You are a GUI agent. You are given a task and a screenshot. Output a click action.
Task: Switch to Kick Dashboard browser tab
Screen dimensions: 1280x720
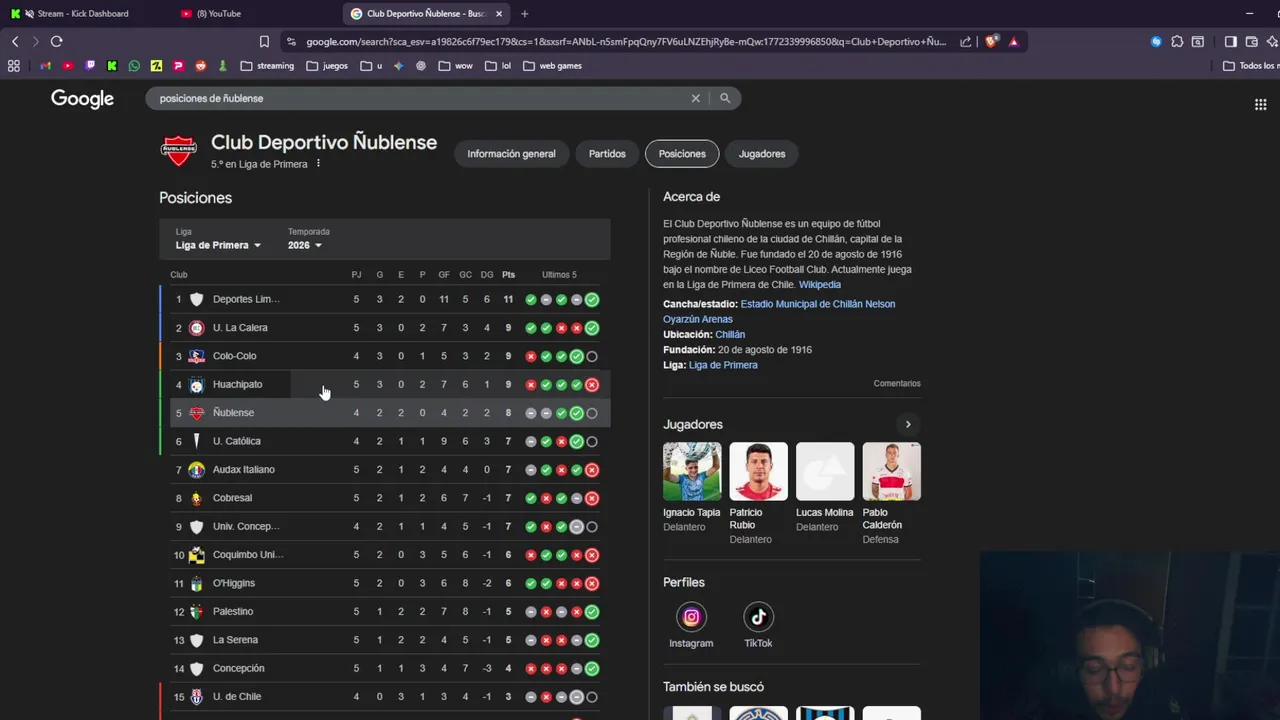[x=82, y=14]
